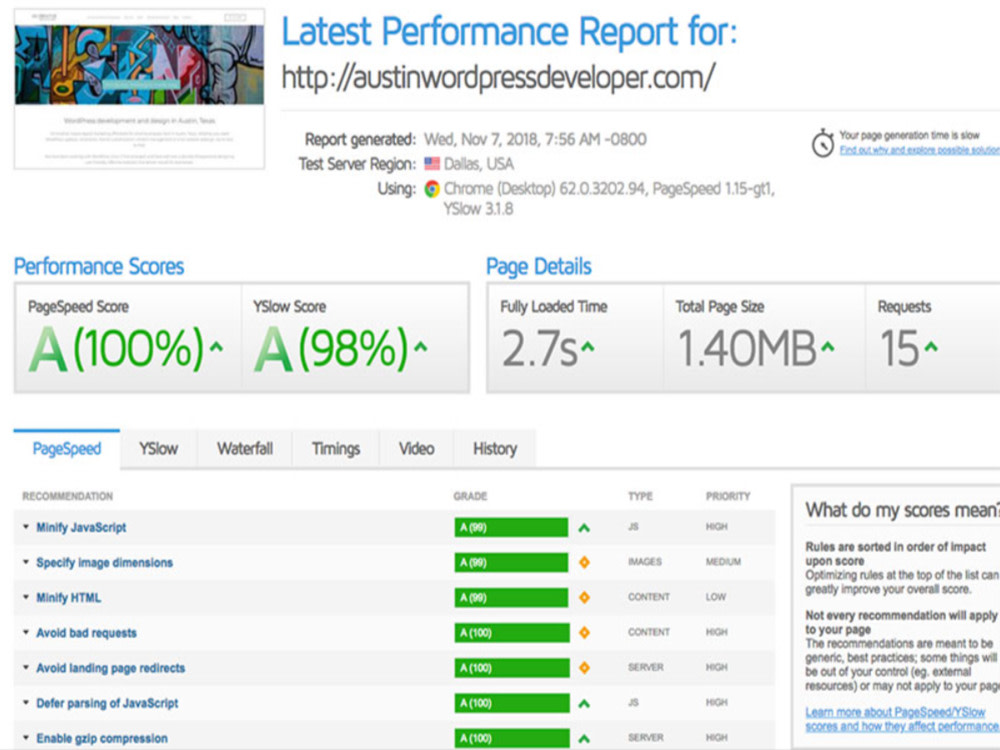This screenshot has width=1000, height=750.
Task: Click the Minify JavaScript rule name
Action: tap(81, 527)
